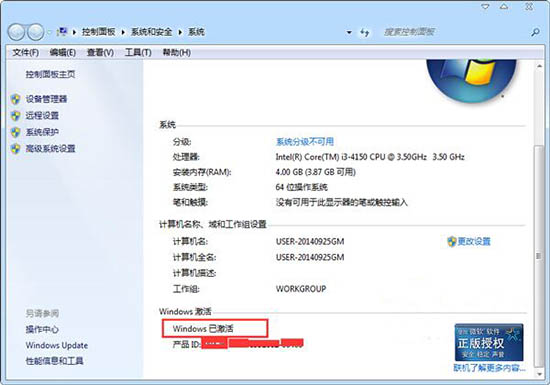The width and height of the screenshot is (550, 385).
Task: Click the processor value Intel(R) Core(TM) i3-4150
Action: [x=370, y=157]
